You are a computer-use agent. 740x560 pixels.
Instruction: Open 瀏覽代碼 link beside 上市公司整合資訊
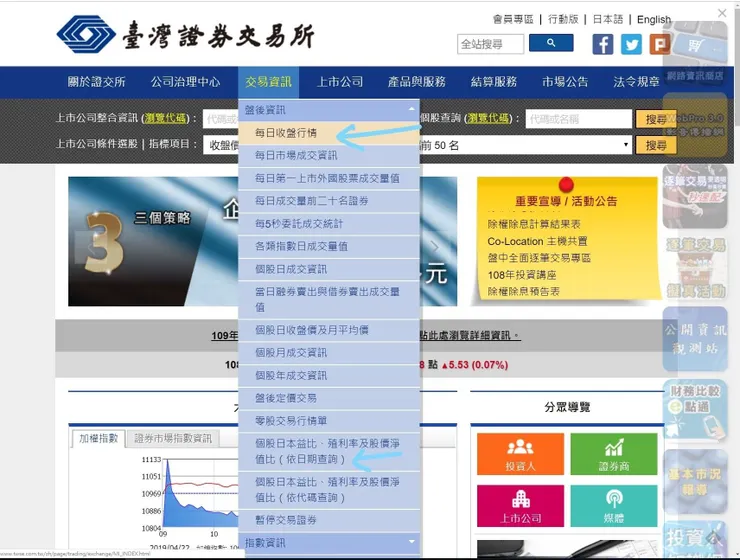click(x=165, y=118)
